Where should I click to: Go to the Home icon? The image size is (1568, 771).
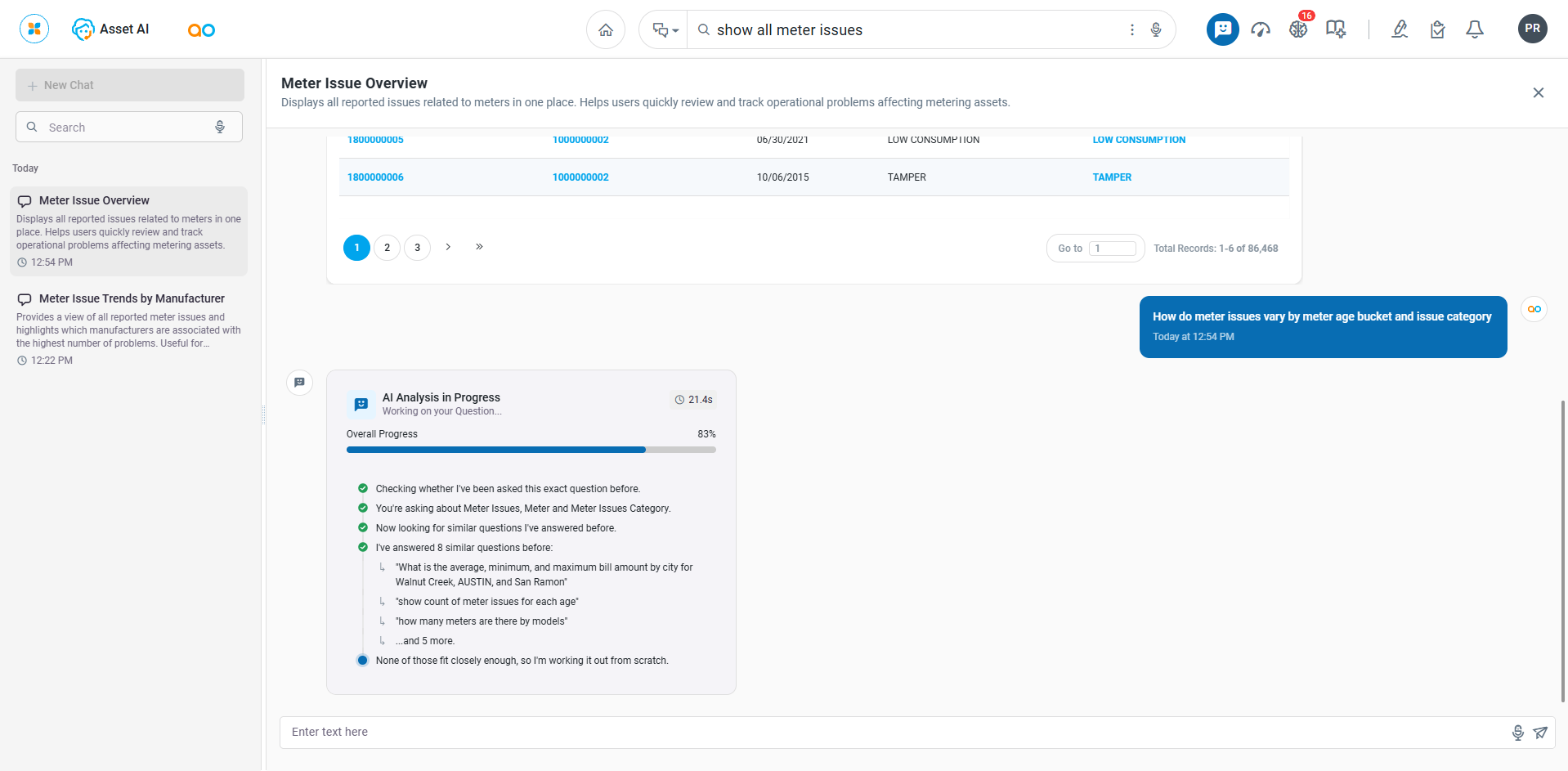pos(606,29)
